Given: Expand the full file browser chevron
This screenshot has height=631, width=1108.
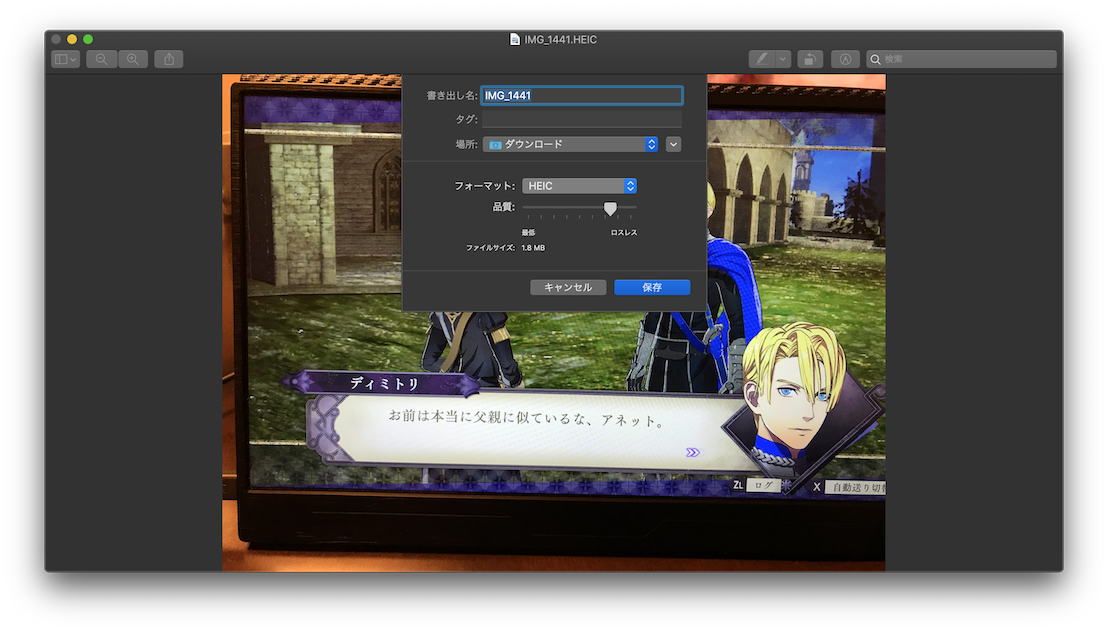Looking at the screenshot, I should [674, 144].
